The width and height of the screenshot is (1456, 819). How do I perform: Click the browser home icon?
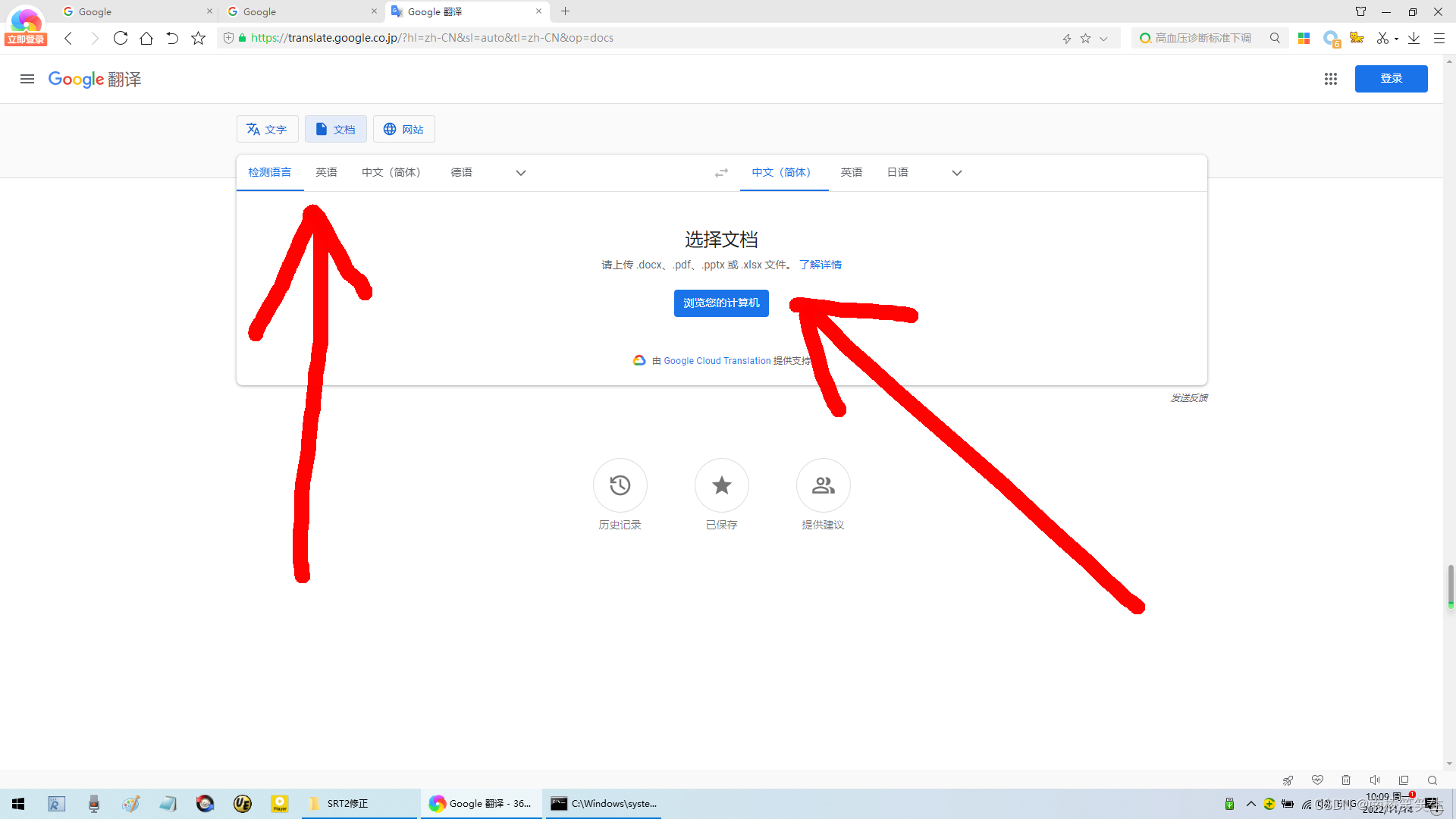tap(146, 38)
